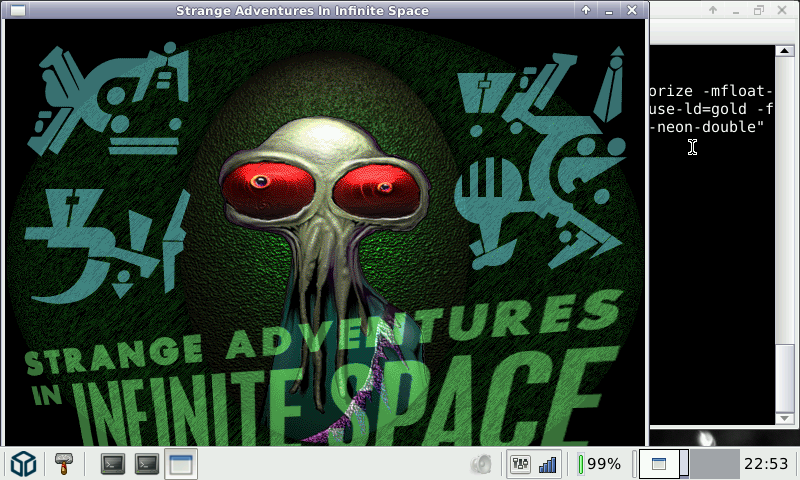Switch to the second terminal taskbar button
The width and height of the screenshot is (800, 480).
147,464
